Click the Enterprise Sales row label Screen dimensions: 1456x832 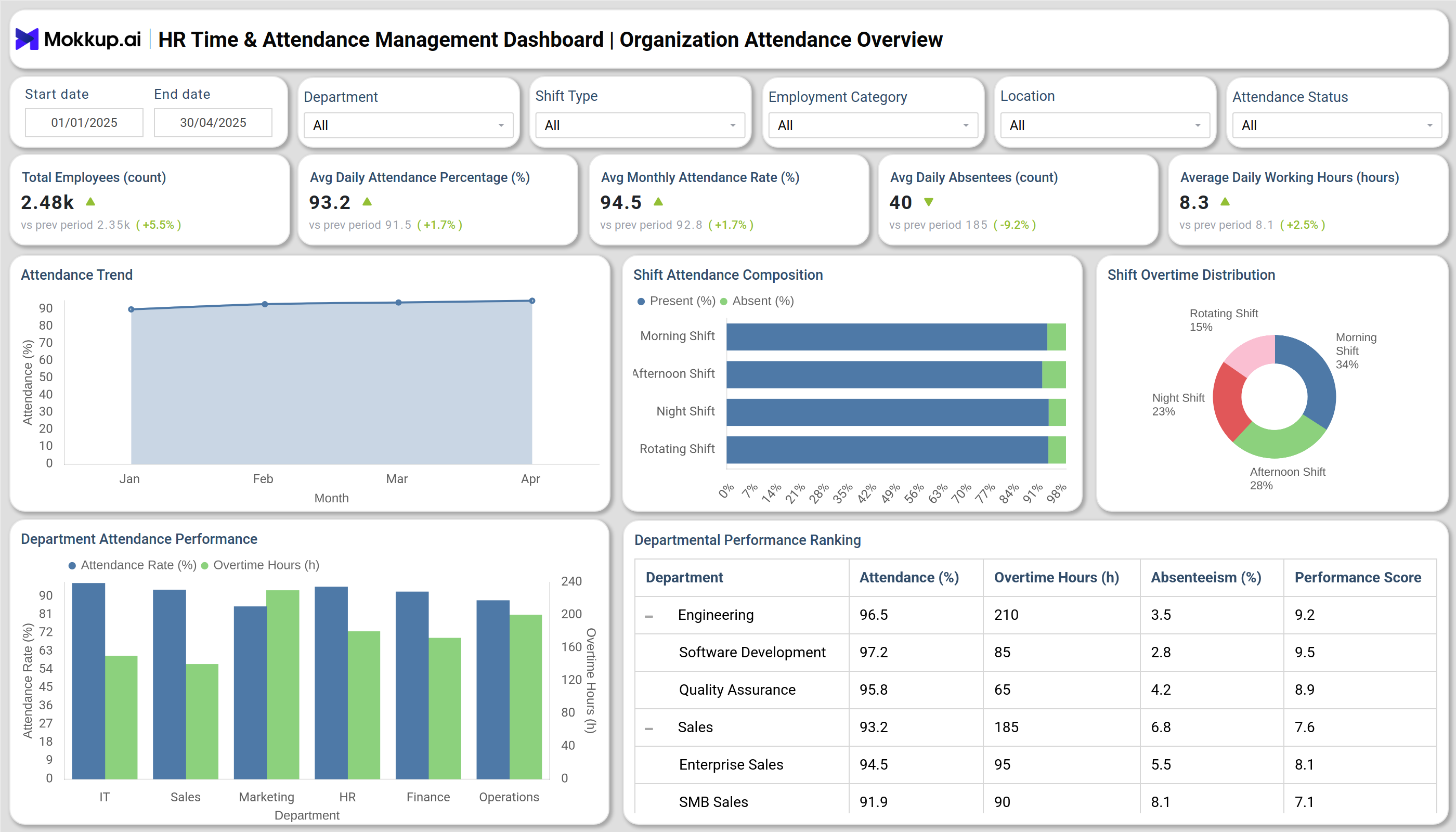pyautogui.click(x=731, y=764)
